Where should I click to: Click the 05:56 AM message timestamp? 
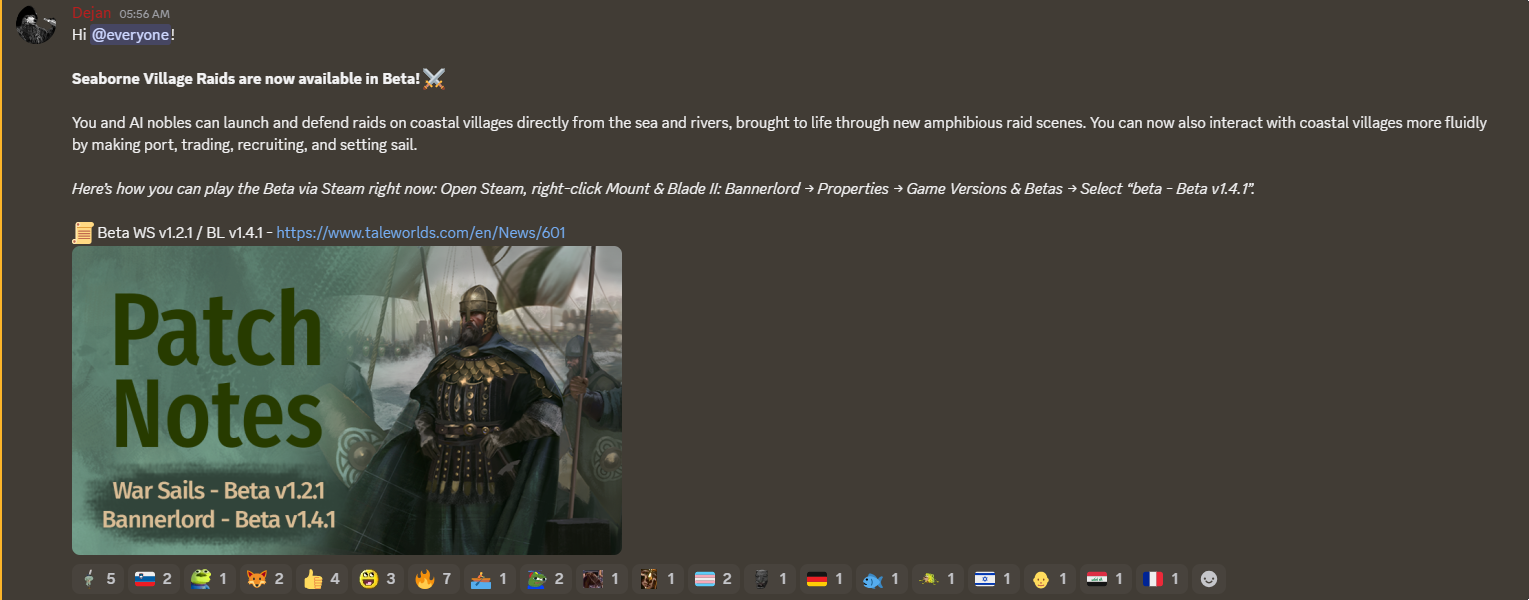(x=144, y=14)
